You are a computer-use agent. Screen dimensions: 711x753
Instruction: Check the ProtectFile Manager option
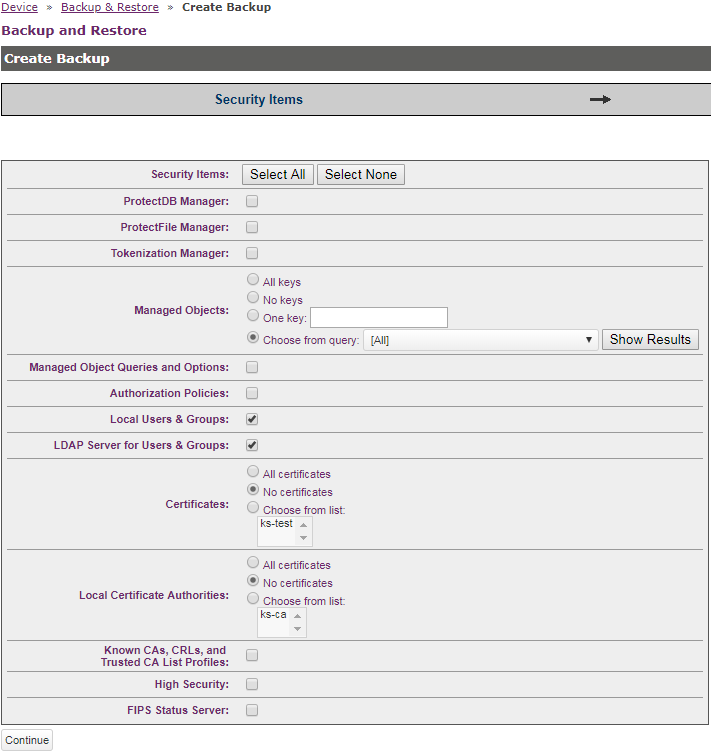tap(252, 227)
